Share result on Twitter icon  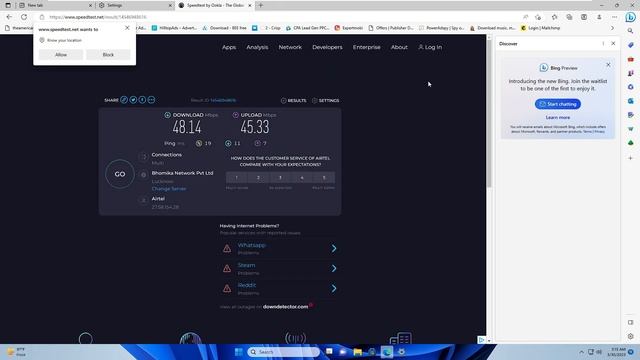[x=133, y=100]
